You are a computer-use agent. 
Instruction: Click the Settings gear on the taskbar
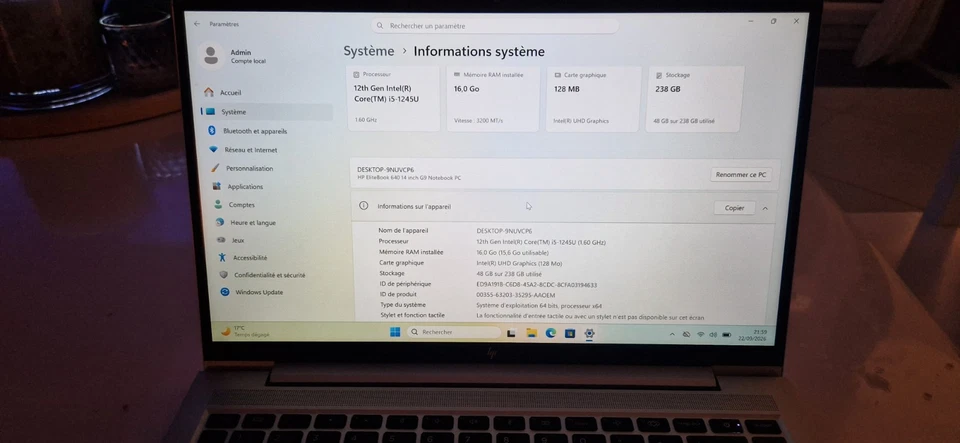tap(589, 333)
